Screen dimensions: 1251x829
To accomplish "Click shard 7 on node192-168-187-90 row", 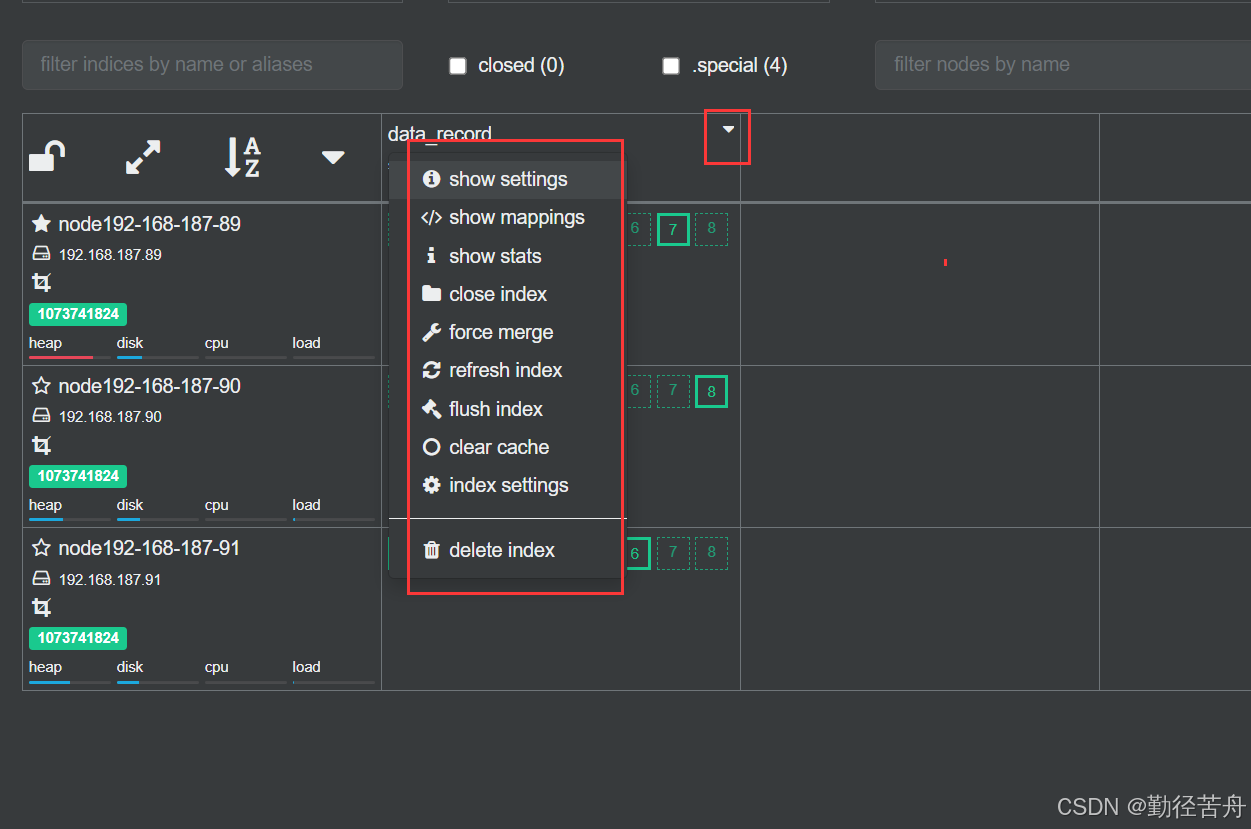I will point(673,391).
